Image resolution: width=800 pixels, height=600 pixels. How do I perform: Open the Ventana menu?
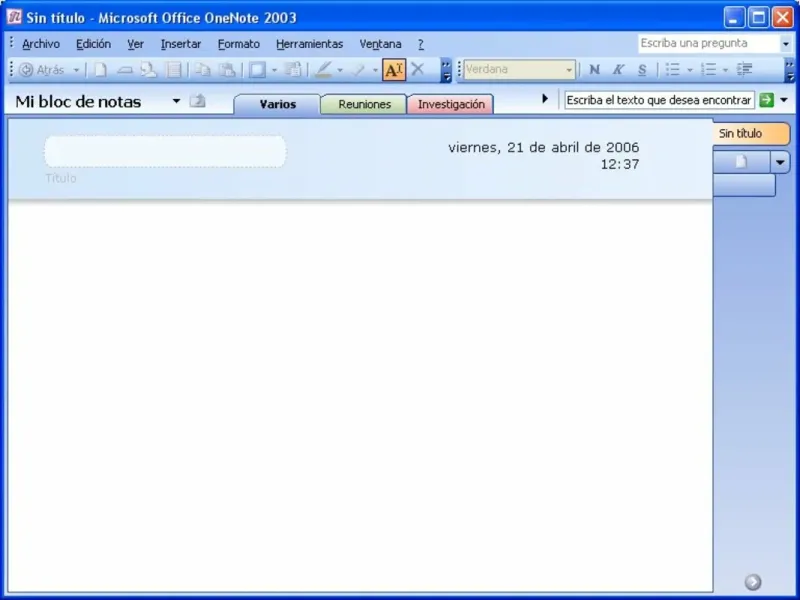380,44
